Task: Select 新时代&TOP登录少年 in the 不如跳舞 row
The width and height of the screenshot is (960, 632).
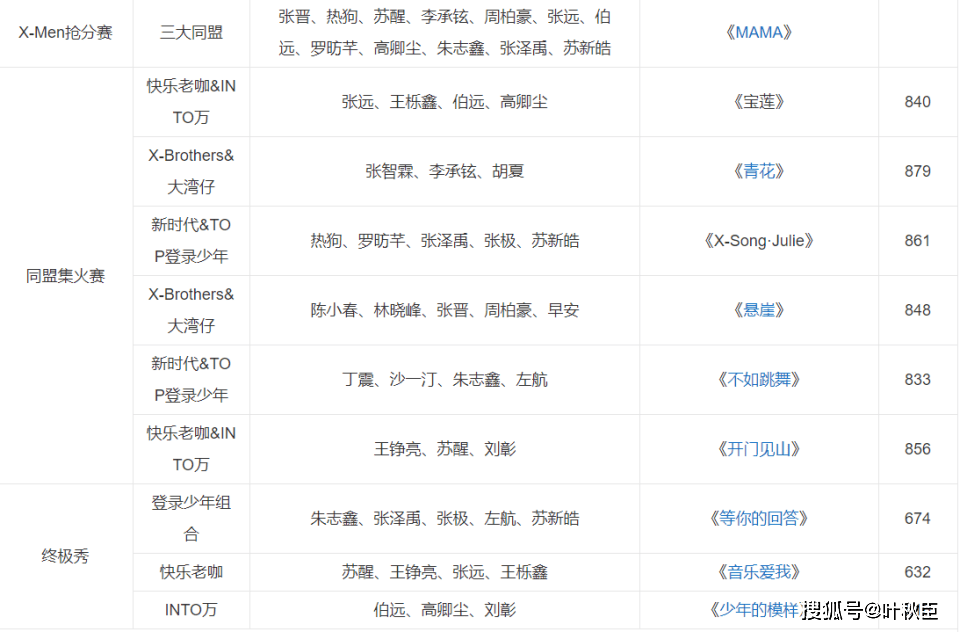Action: (x=191, y=380)
